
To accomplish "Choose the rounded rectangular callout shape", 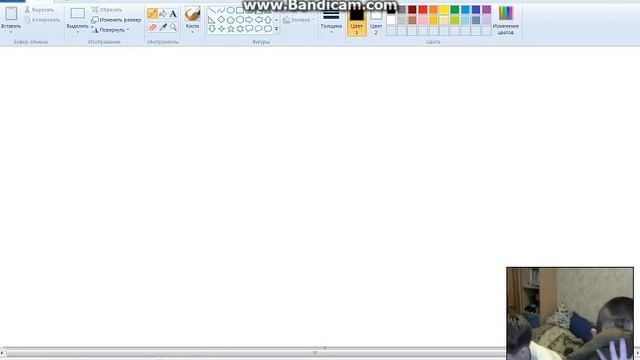I will (249, 29).
